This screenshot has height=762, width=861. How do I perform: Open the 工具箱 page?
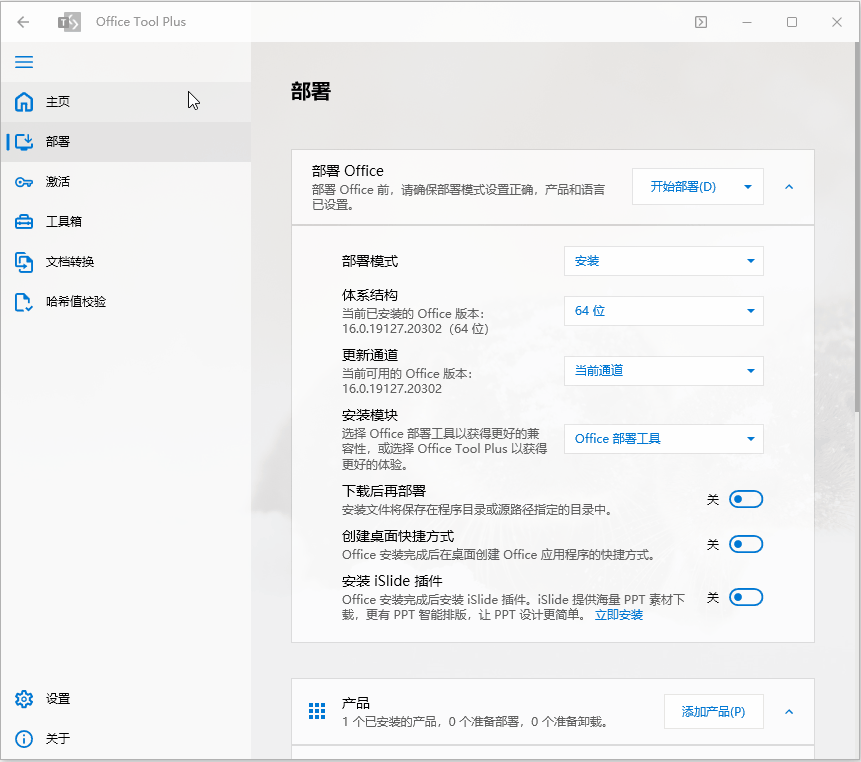click(126, 222)
